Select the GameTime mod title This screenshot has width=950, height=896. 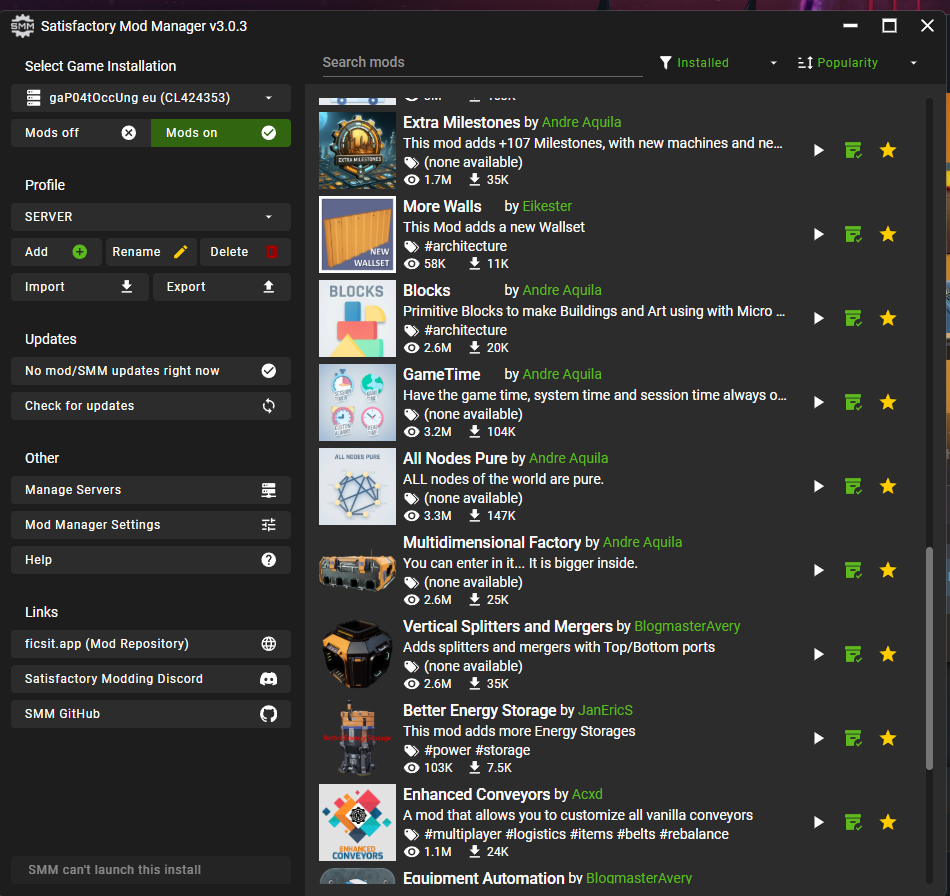pyautogui.click(x=442, y=374)
